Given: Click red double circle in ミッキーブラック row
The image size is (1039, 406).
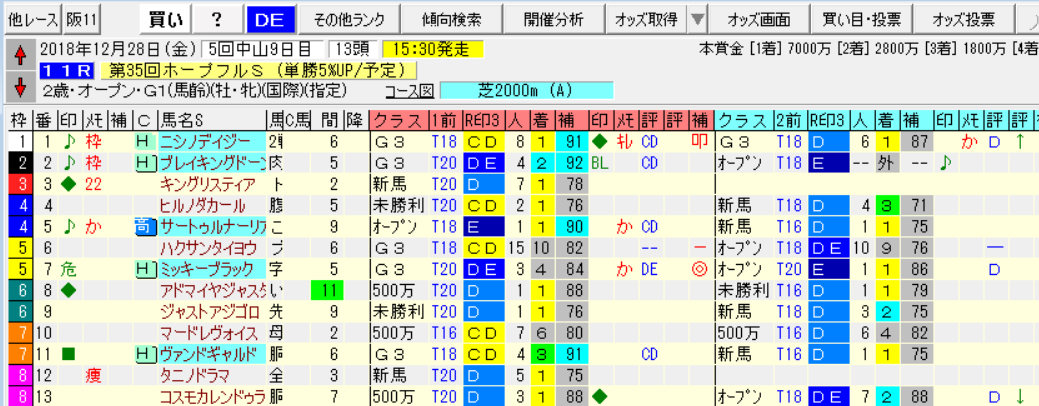Looking at the screenshot, I should pos(701,269).
